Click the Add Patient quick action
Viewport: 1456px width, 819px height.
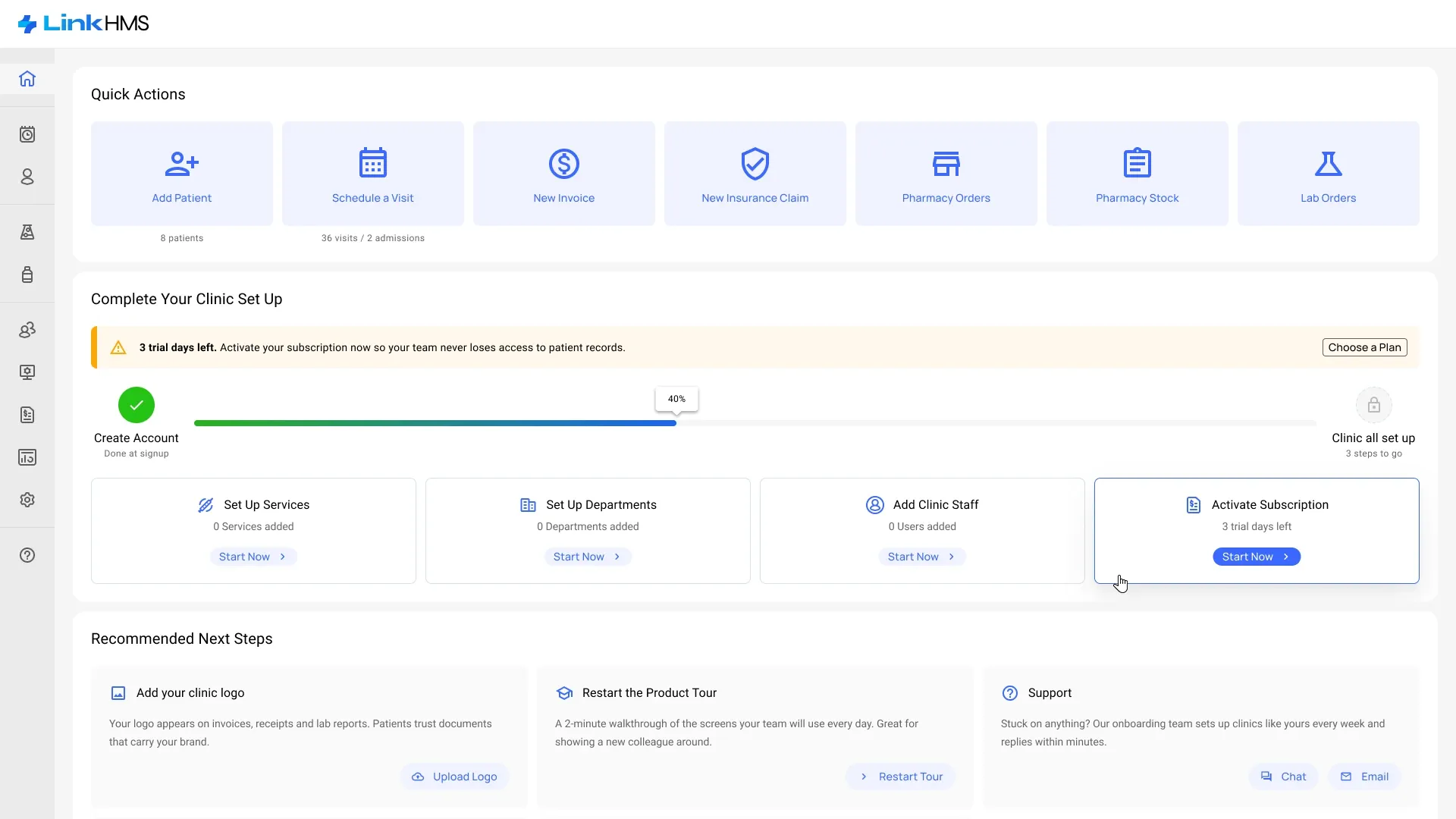pyautogui.click(x=182, y=174)
